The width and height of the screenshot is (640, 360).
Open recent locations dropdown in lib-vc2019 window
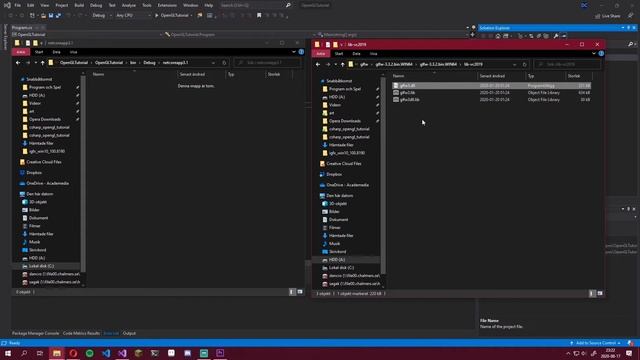pyautogui.click(x=336, y=64)
